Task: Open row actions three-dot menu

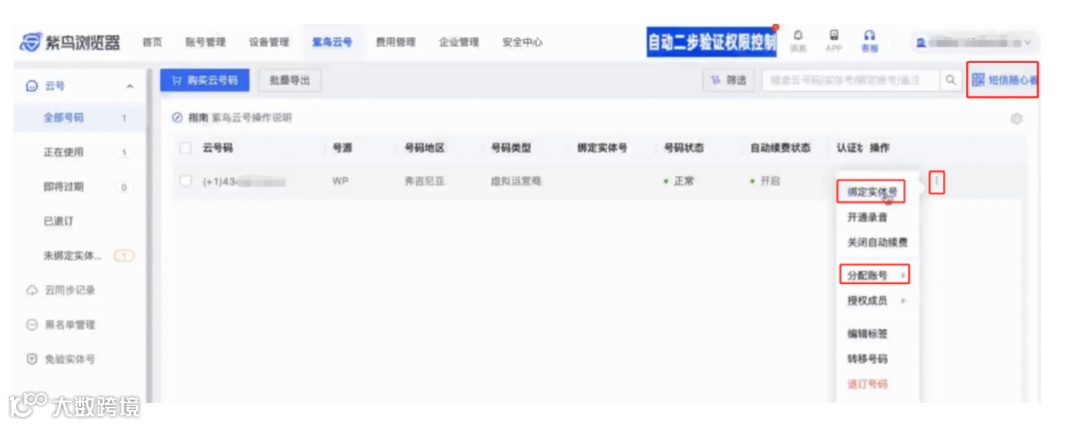Action: [937, 182]
